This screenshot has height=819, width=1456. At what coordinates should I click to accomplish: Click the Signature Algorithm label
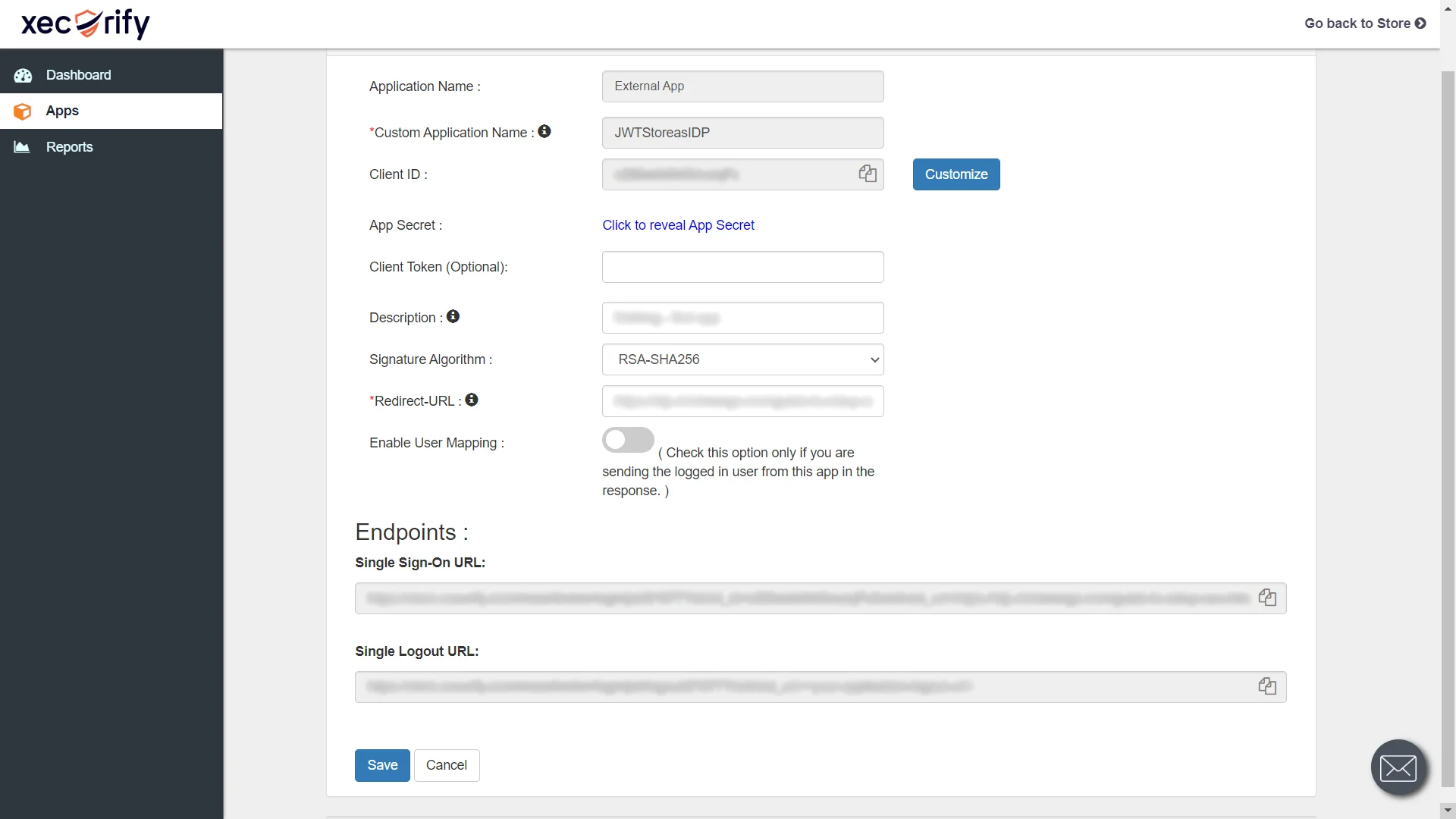431,359
